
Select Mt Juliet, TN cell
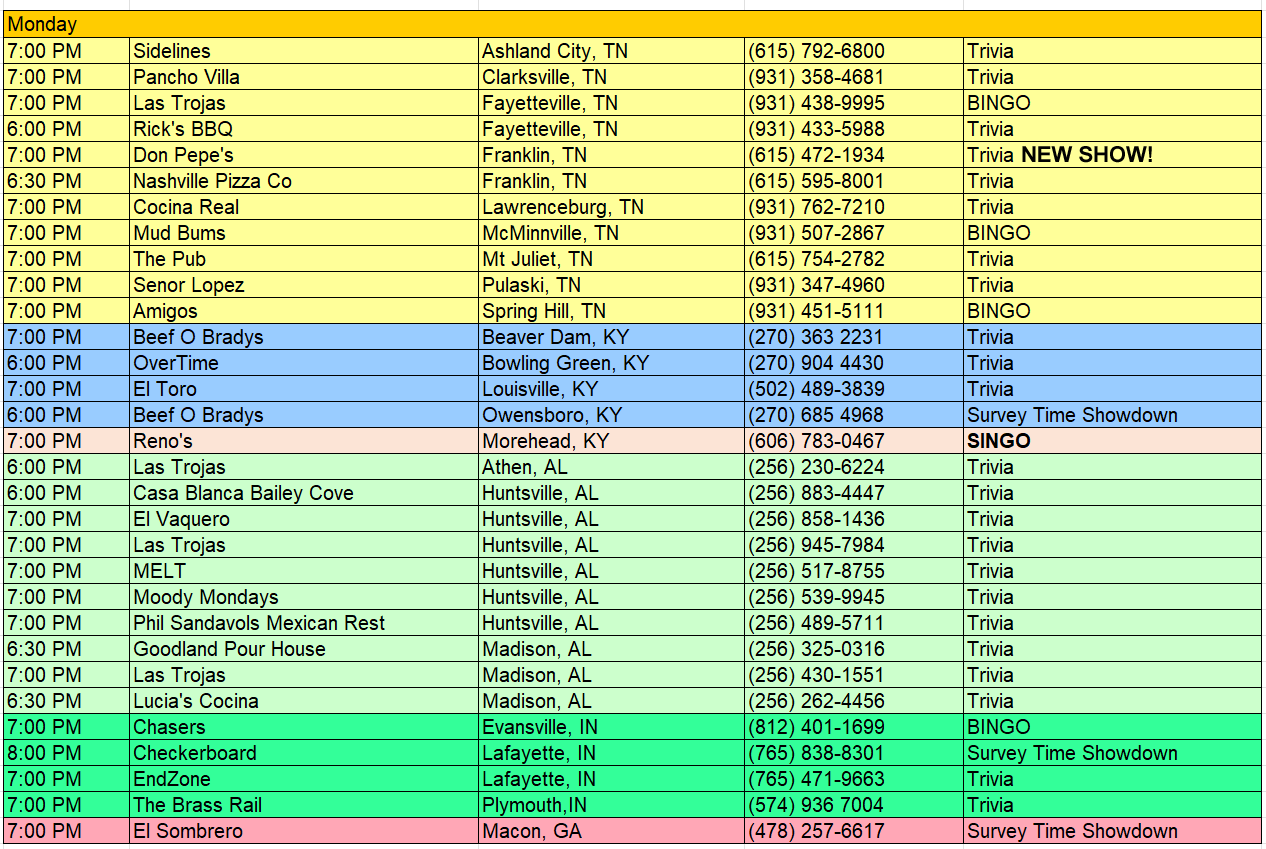[611, 259]
